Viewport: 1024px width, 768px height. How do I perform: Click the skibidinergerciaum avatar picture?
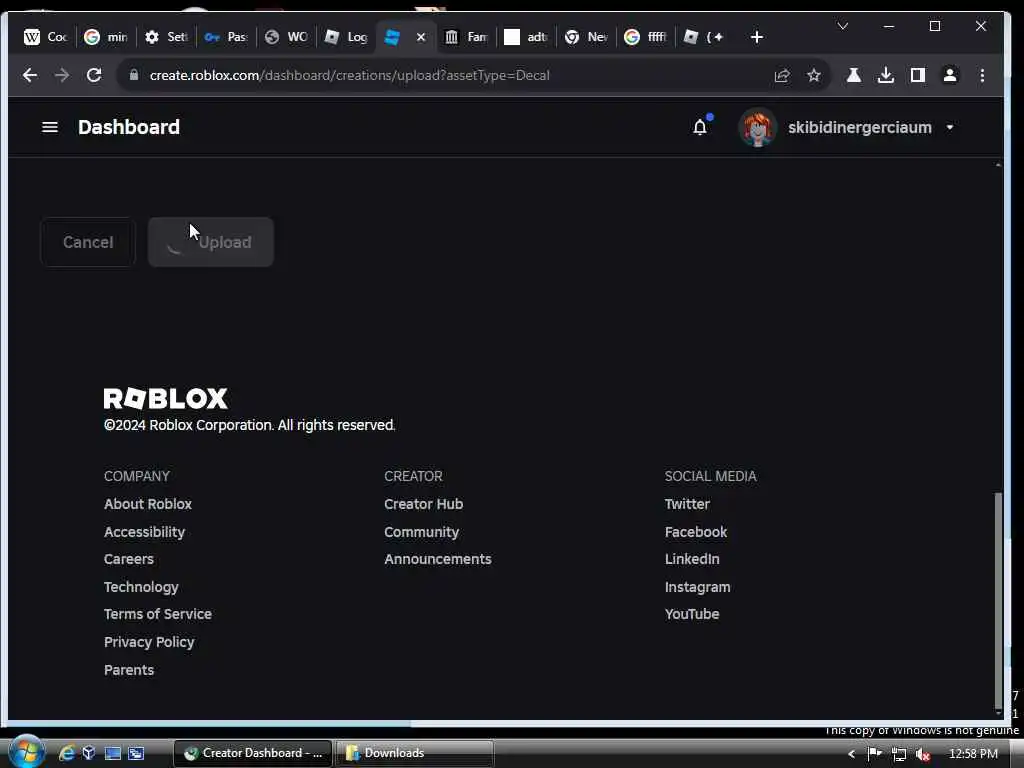coord(758,127)
